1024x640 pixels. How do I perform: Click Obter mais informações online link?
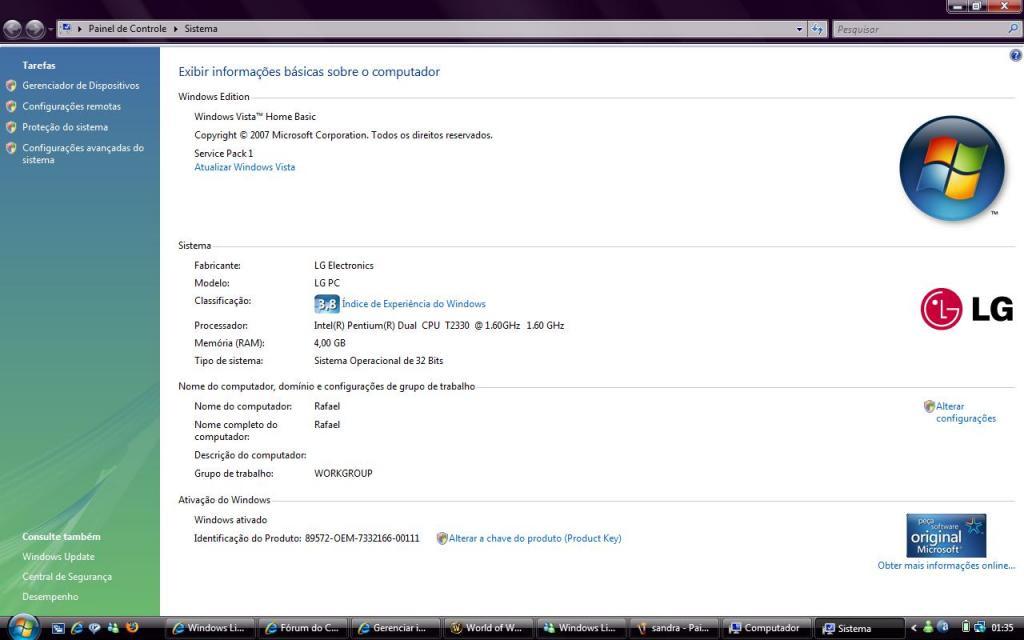[x=946, y=566]
